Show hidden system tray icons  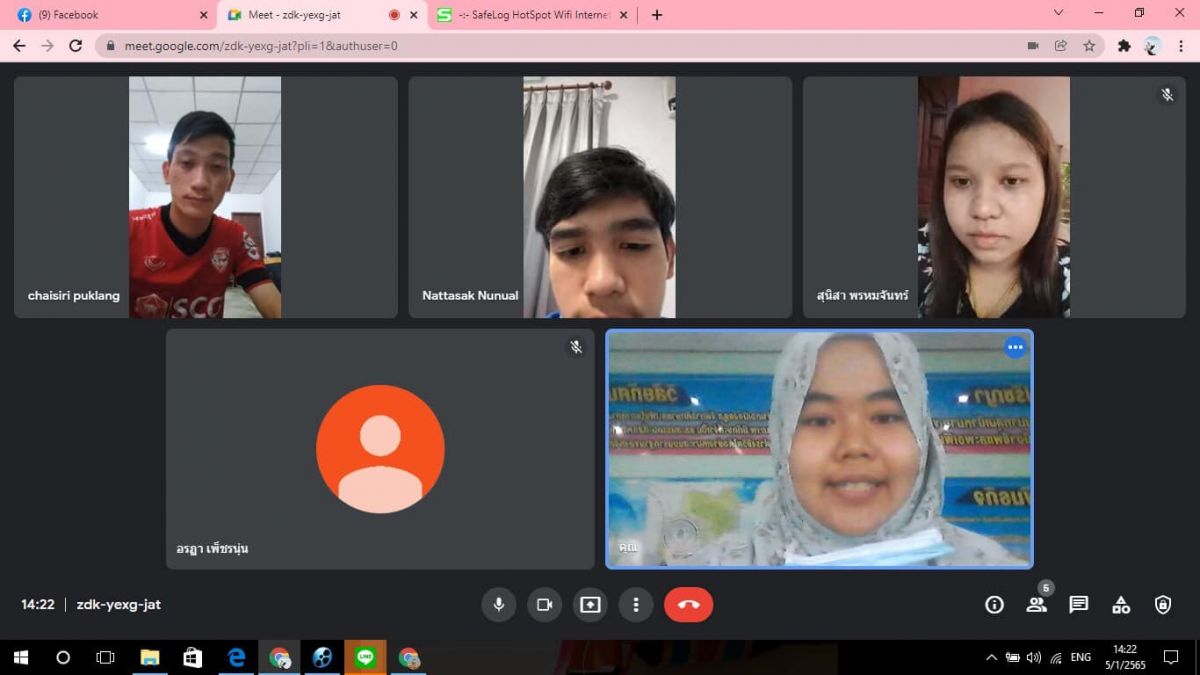tap(991, 657)
